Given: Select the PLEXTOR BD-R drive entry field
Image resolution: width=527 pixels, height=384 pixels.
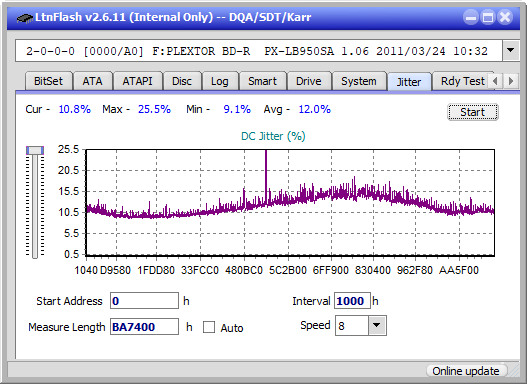Looking at the screenshot, I should click(x=259, y=51).
